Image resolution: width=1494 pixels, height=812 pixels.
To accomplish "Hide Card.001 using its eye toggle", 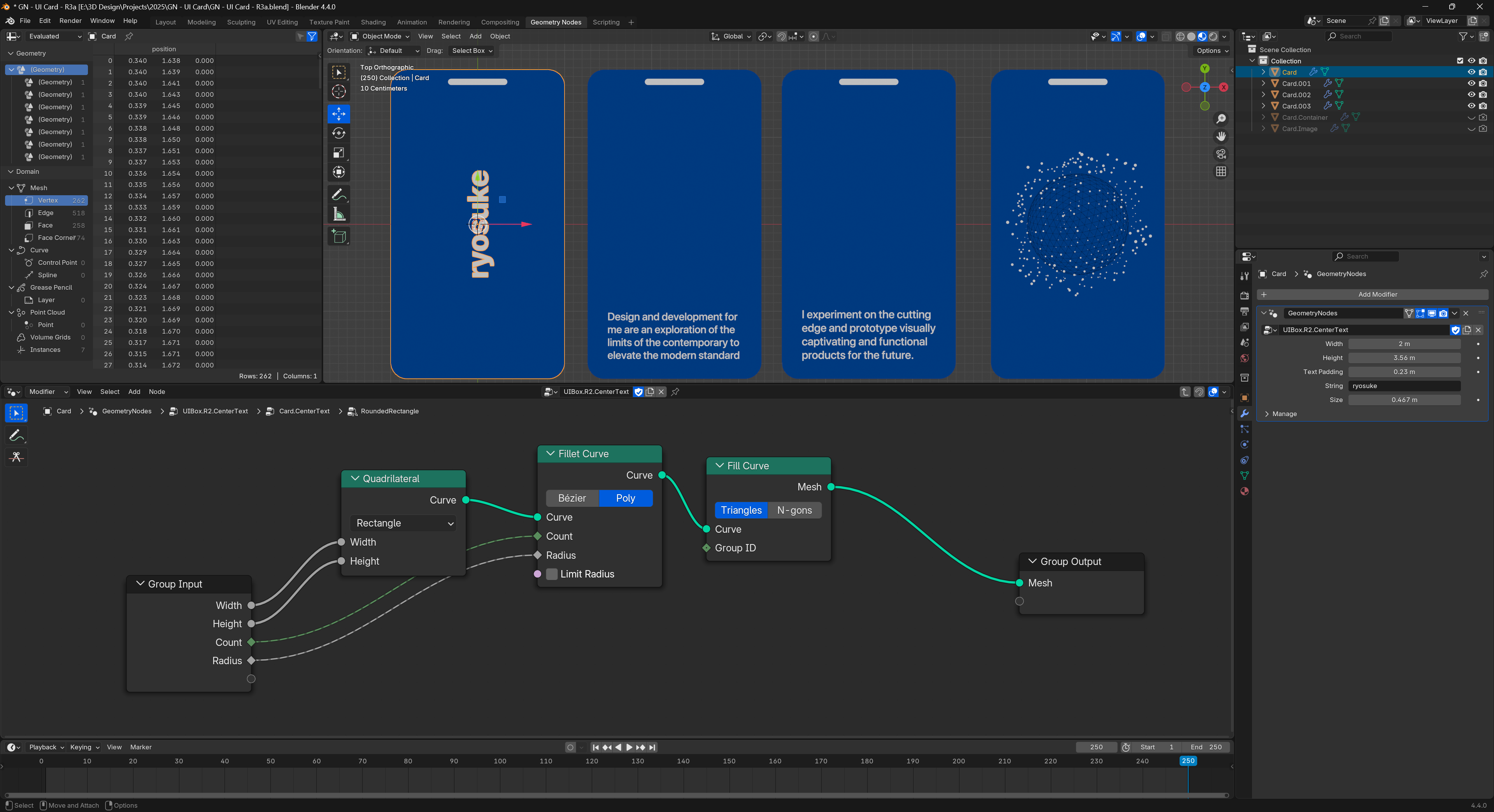I will (x=1471, y=83).
